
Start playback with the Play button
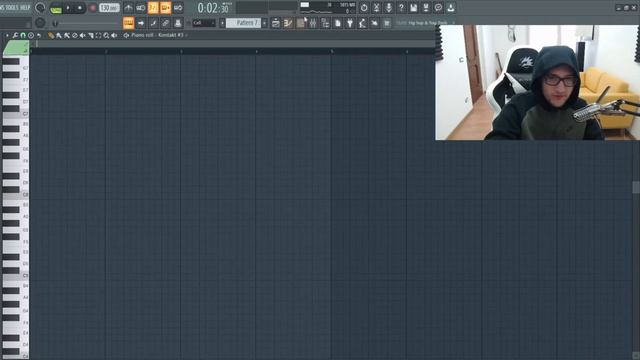click(x=68, y=8)
